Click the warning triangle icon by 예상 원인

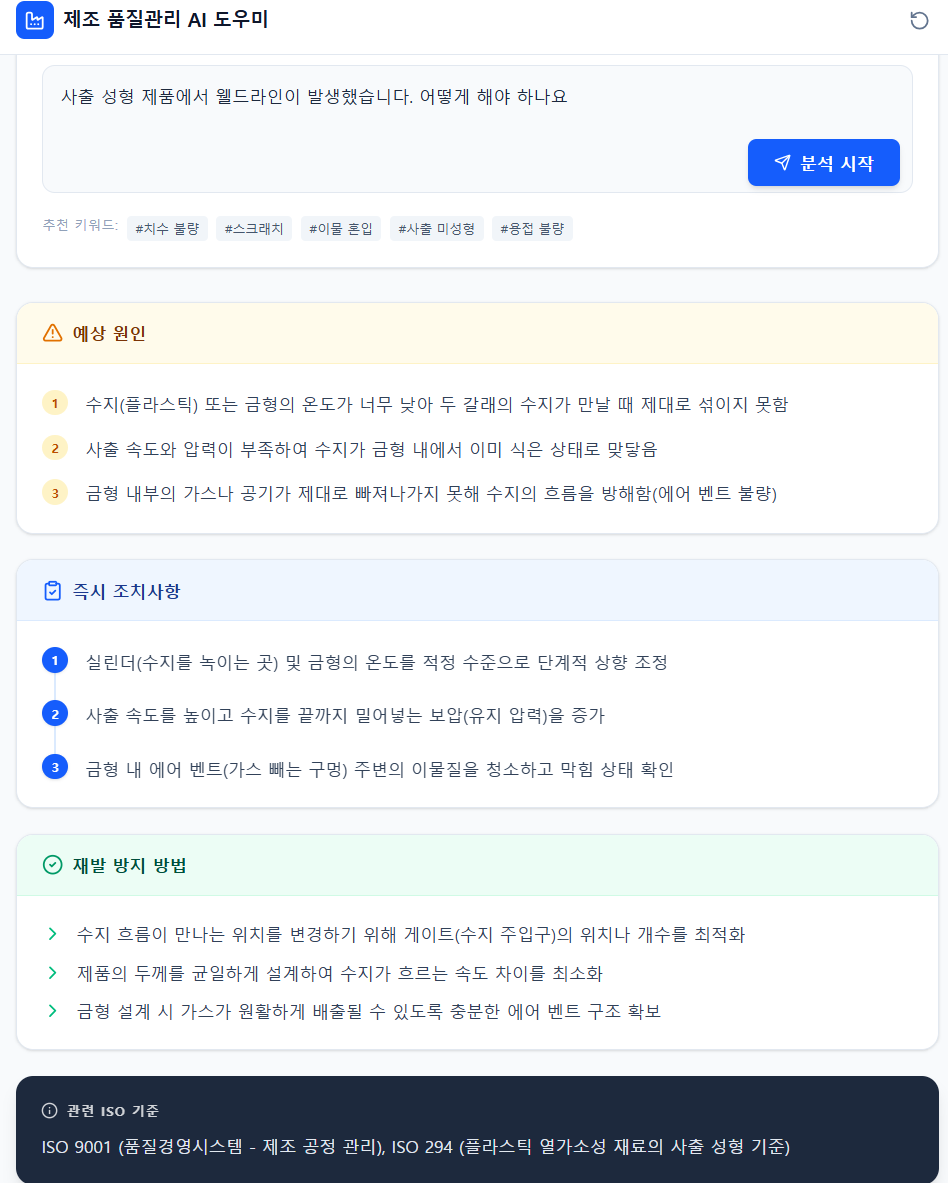(x=53, y=333)
